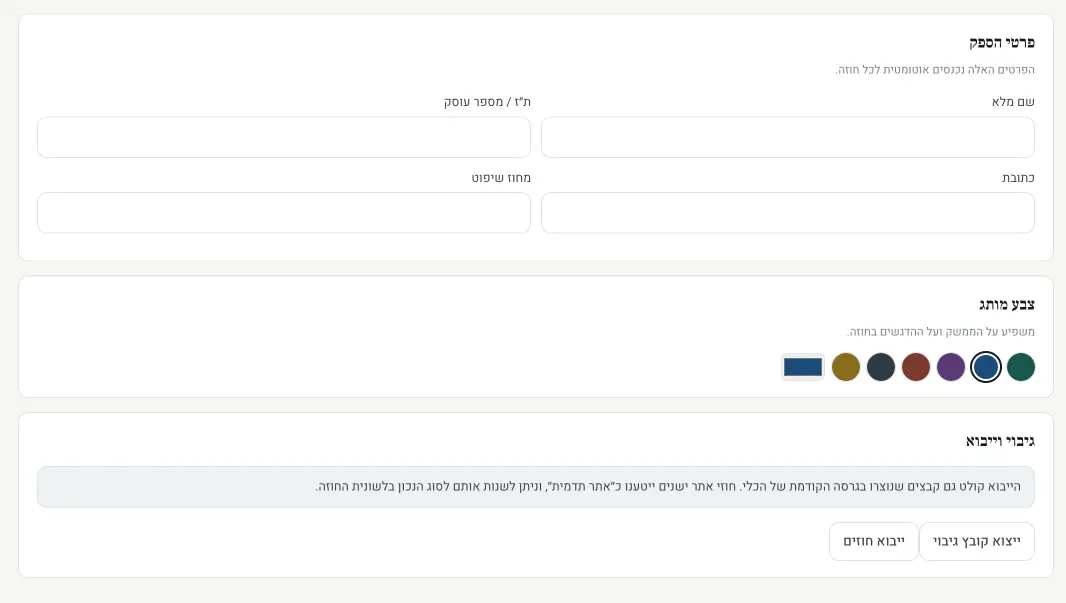The width and height of the screenshot is (1066, 603).
Task: Click the ייצוא קובץ גיבוי export button
Action: pos(976,541)
